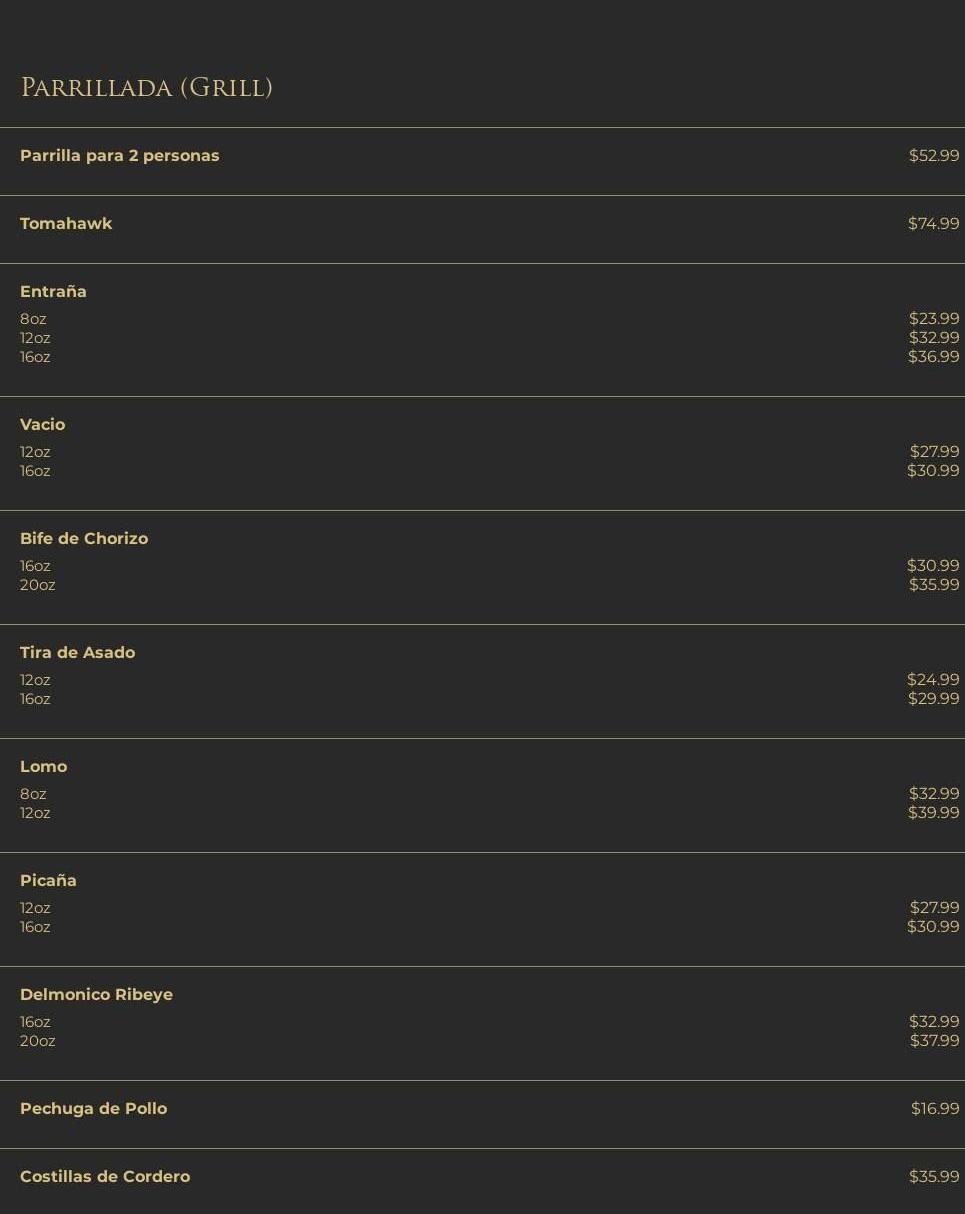Click the $52.99 Parrilla price
The image size is (965, 1214).
click(x=933, y=156)
